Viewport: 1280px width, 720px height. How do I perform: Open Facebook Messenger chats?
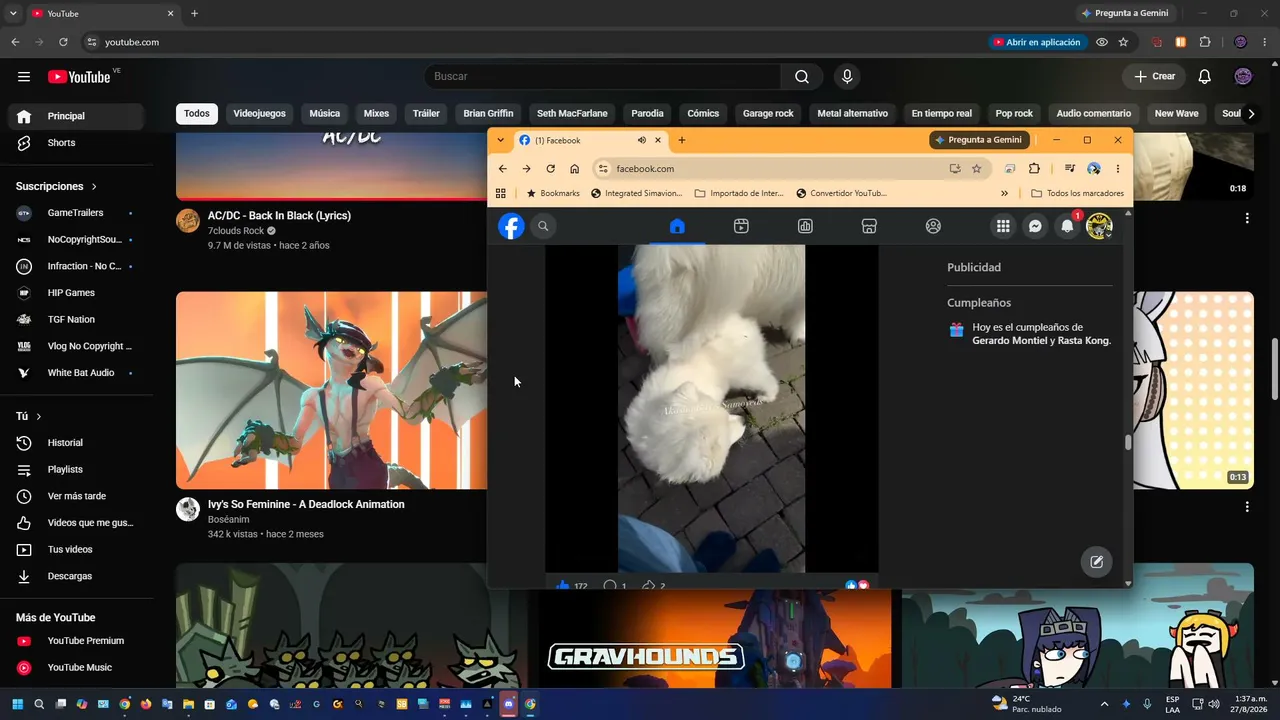1035,226
